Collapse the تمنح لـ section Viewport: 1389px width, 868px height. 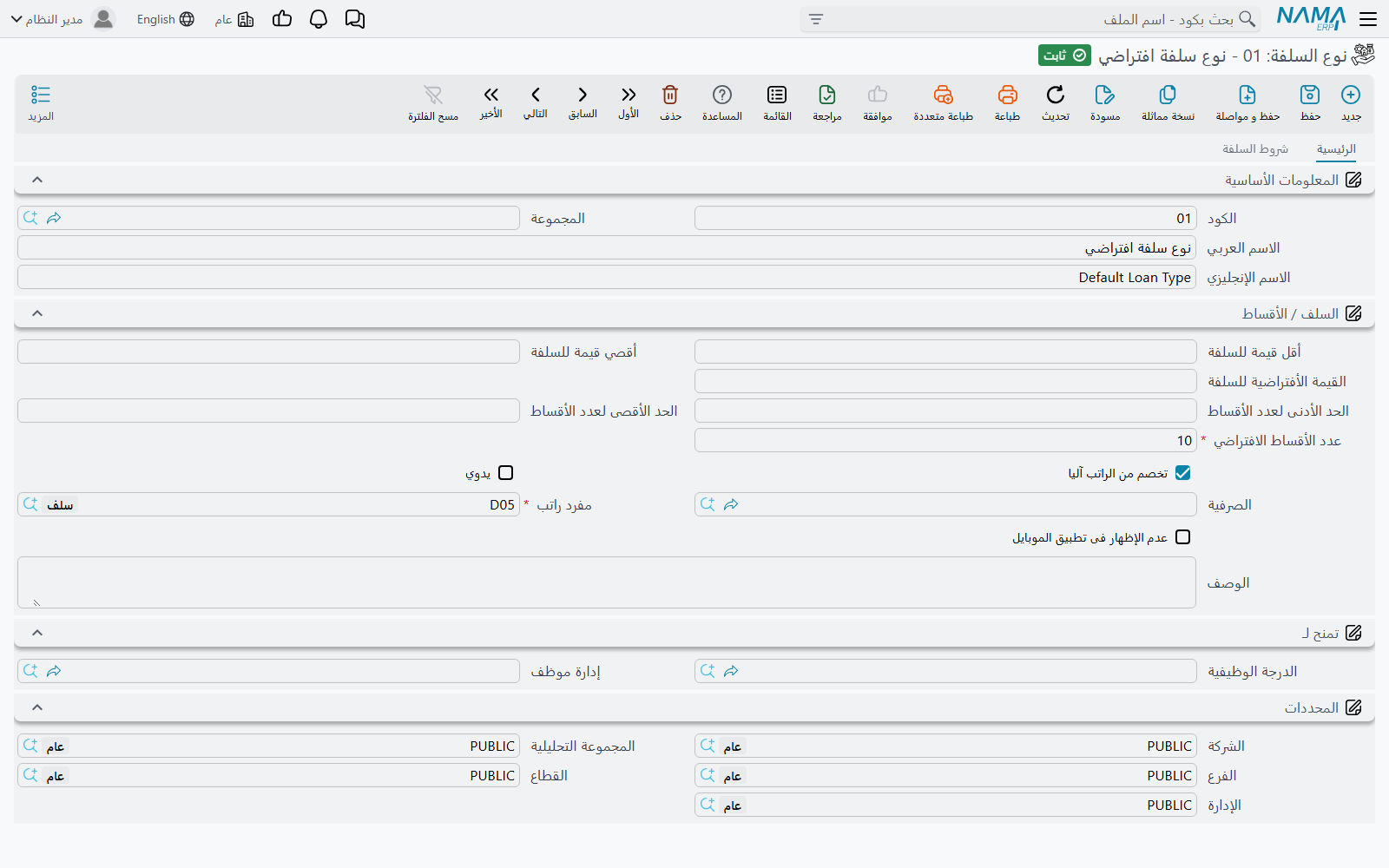pos(37,633)
